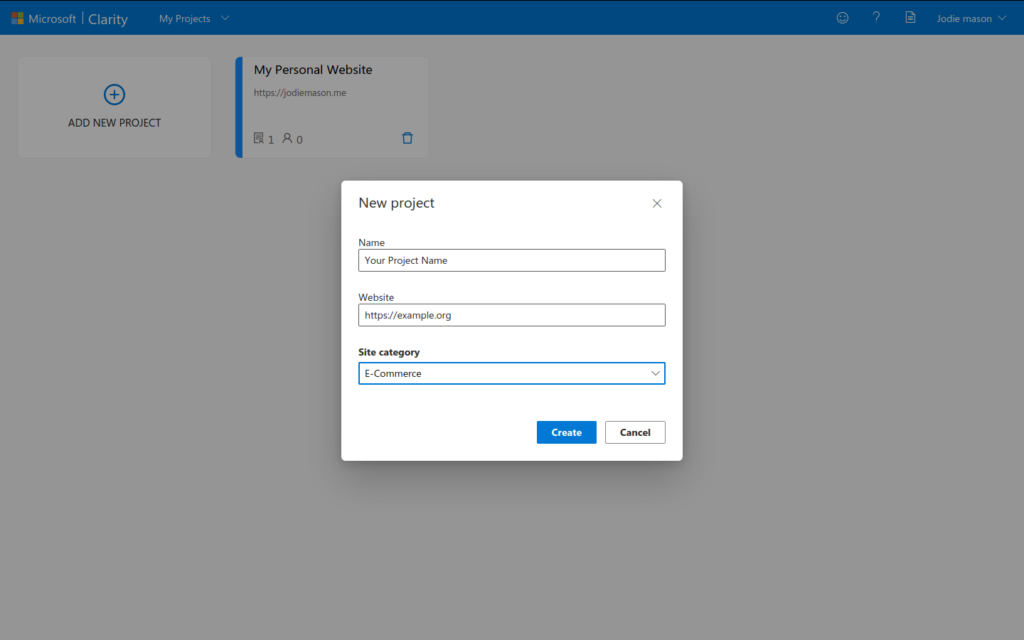Click into the Website URL field
1024x640 pixels.
[511, 315]
